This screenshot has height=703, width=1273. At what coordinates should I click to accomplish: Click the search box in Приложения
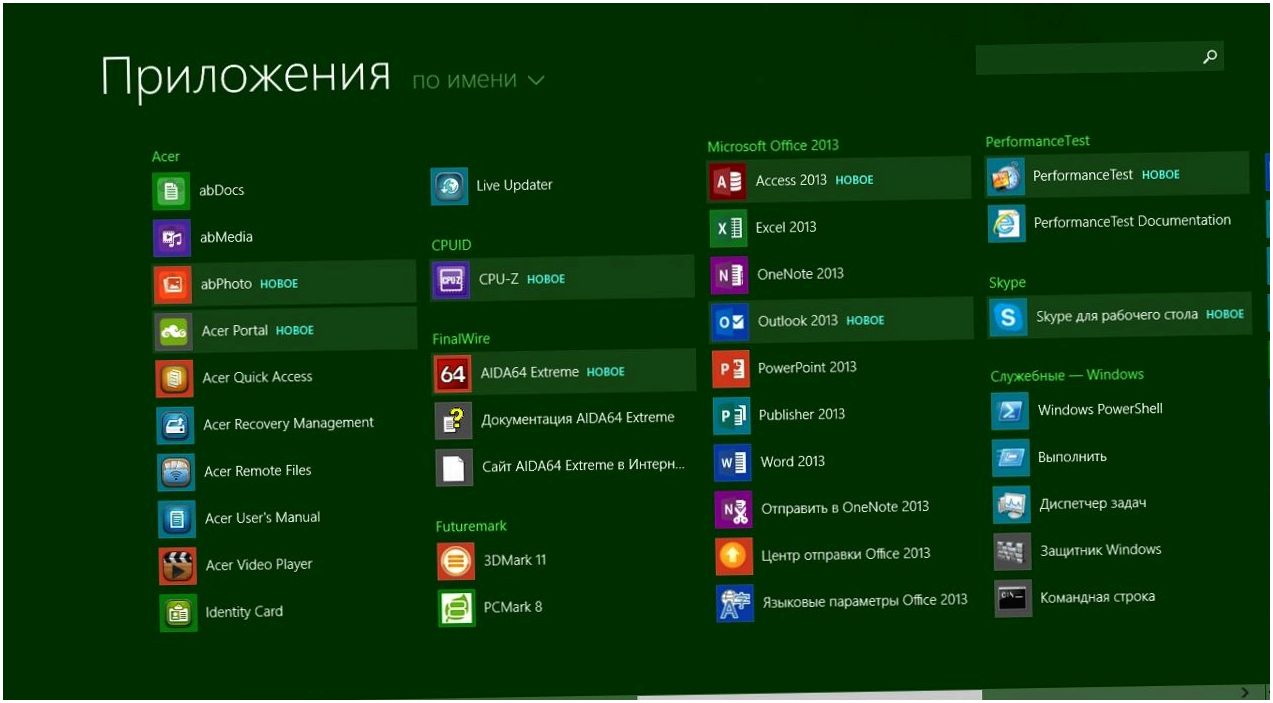[1099, 58]
